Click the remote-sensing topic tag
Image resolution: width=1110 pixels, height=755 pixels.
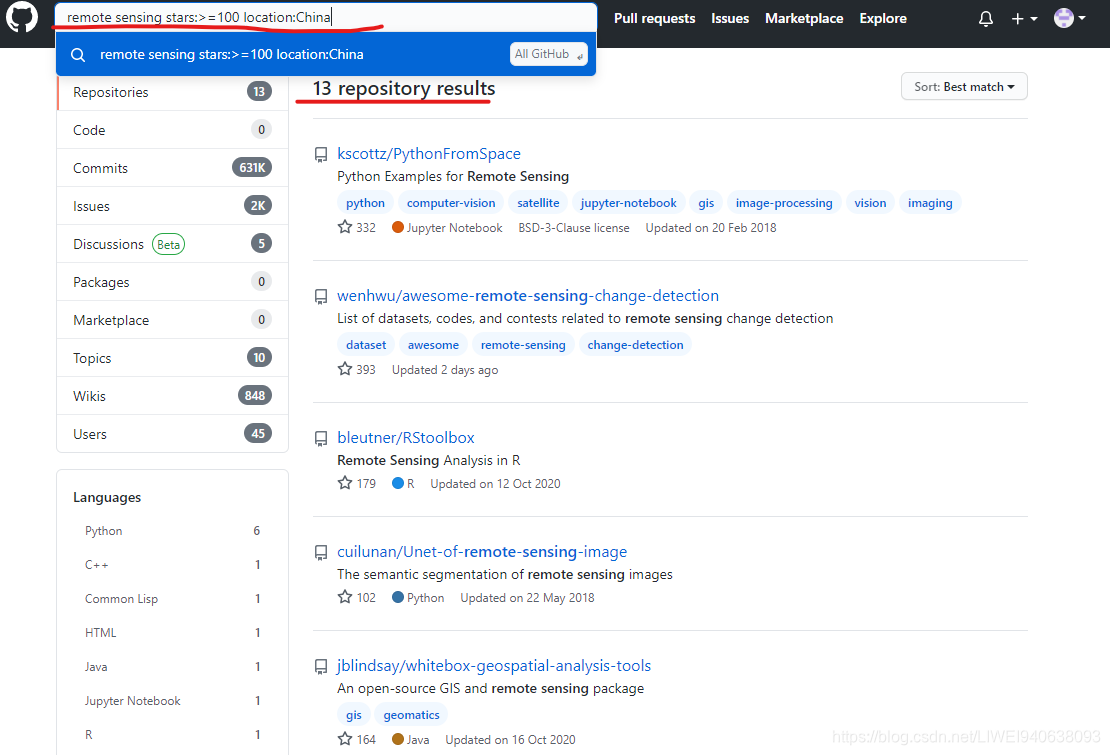click(x=523, y=345)
